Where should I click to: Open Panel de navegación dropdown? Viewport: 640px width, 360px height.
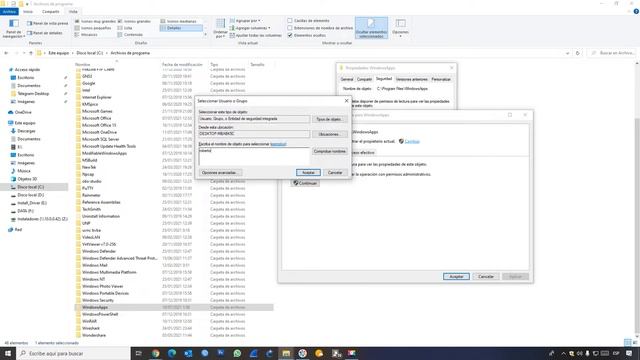pyautogui.click(x=14, y=29)
